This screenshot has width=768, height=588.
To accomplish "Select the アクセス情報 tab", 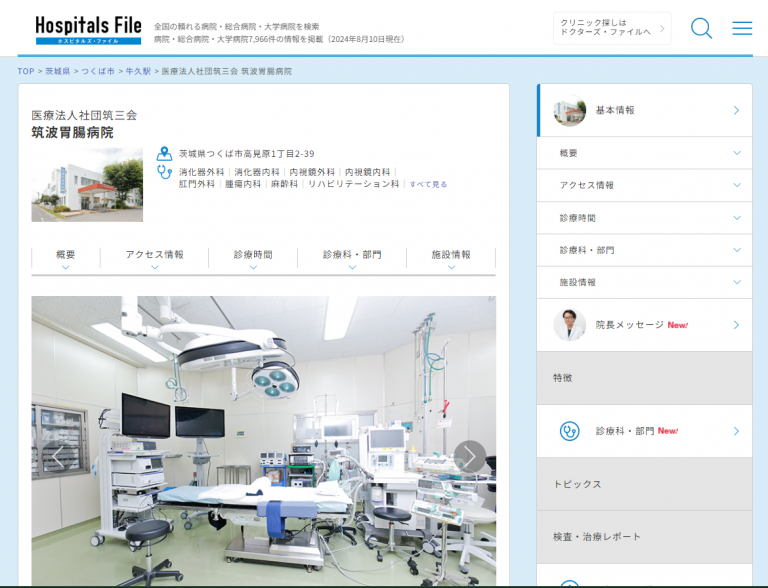I will pos(154,258).
